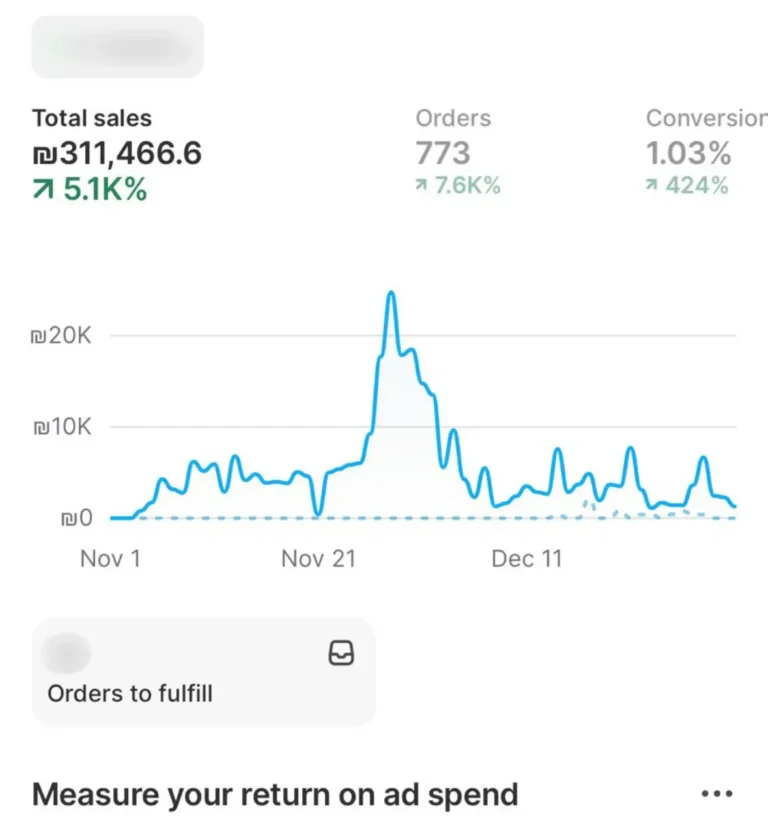Click the highest peak on the sales chart

[391, 293]
